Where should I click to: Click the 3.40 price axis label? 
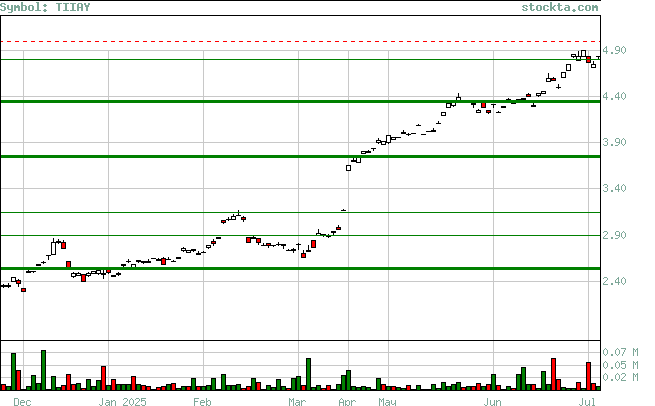click(x=614, y=188)
